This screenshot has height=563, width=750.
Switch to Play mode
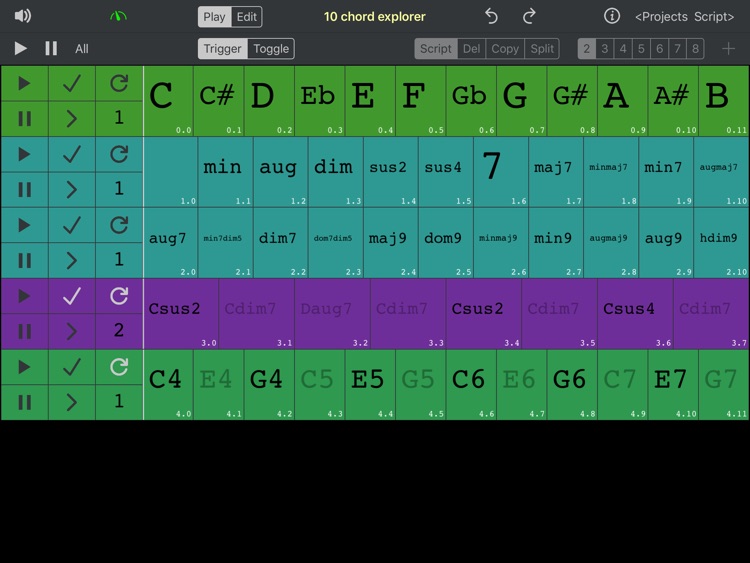pos(214,17)
